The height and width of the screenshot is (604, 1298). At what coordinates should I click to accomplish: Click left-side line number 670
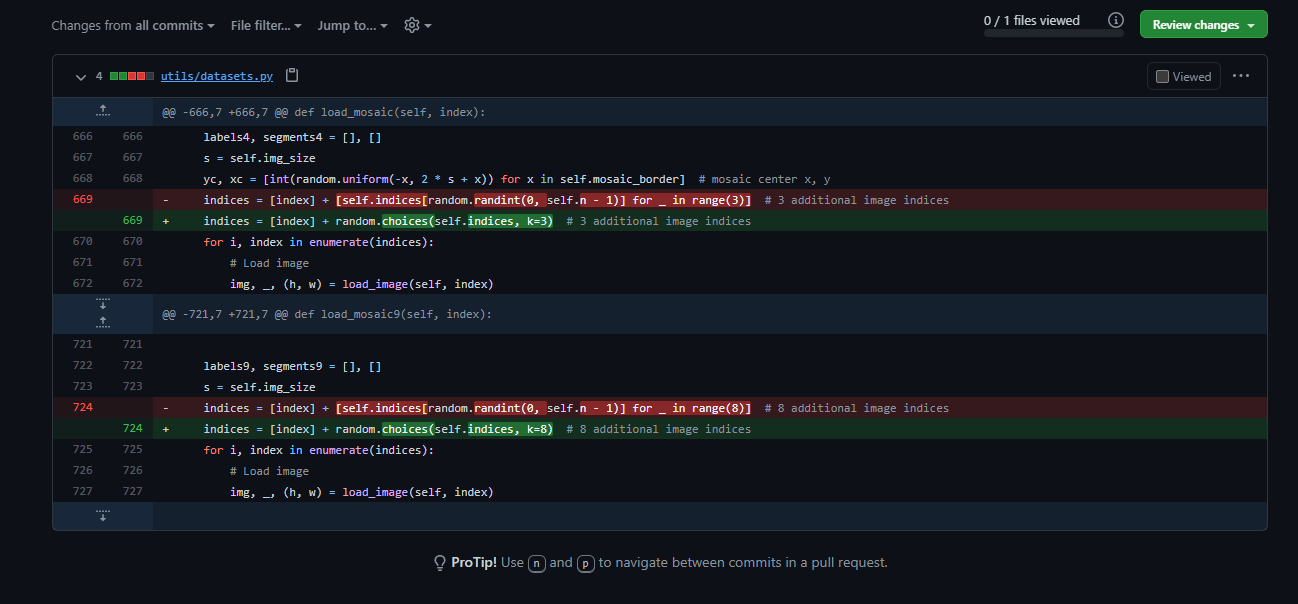point(82,242)
